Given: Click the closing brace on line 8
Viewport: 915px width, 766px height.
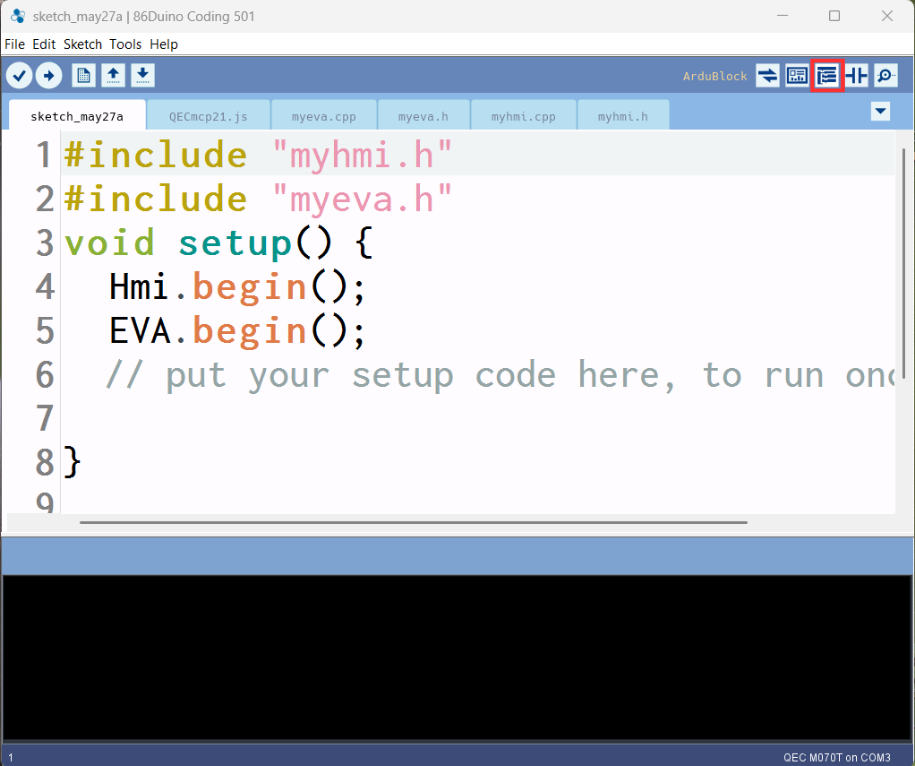Looking at the screenshot, I should coord(72,463).
